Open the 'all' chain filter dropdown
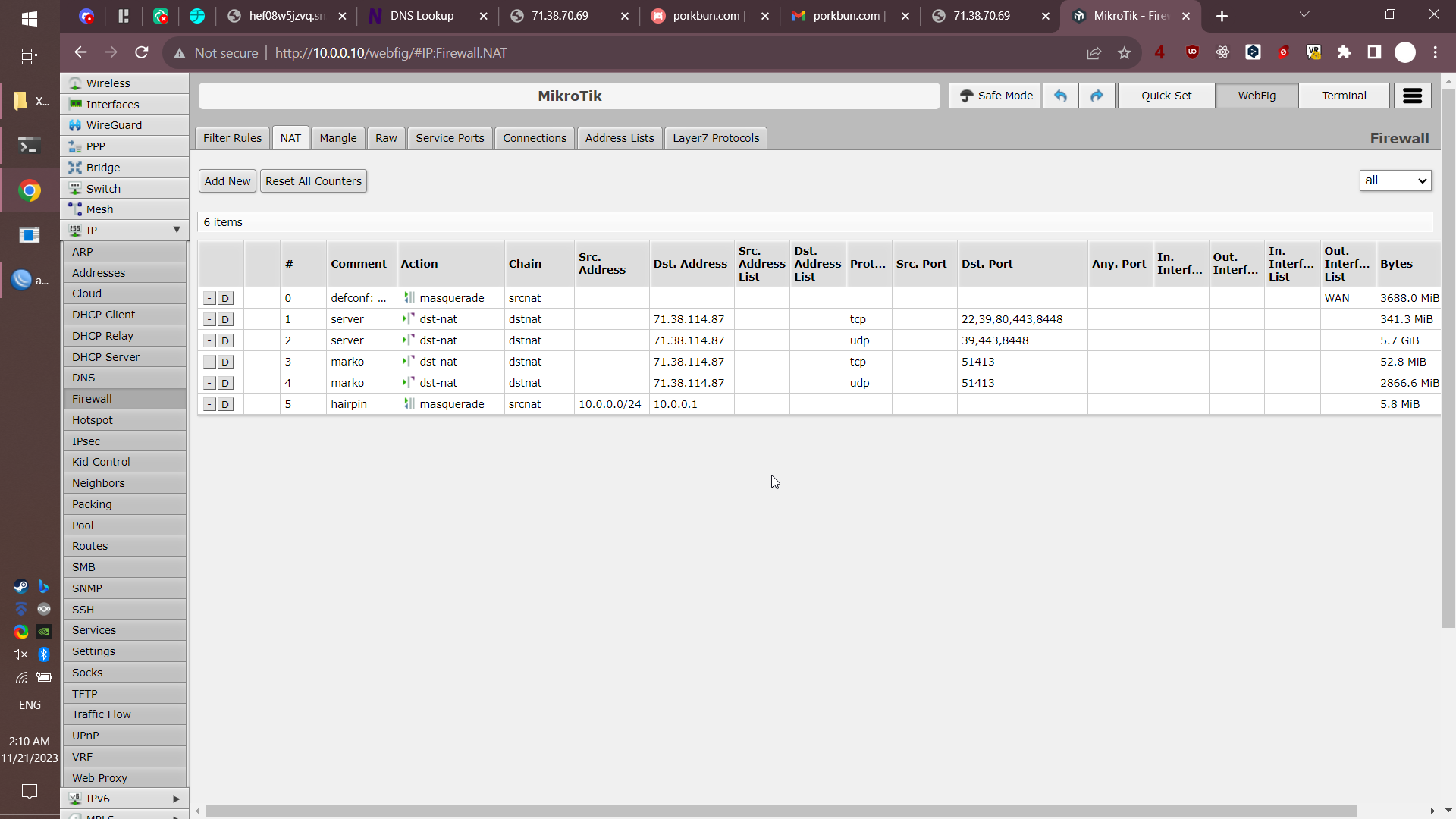The height and width of the screenshot is (819, 1456). (1395, 180)
